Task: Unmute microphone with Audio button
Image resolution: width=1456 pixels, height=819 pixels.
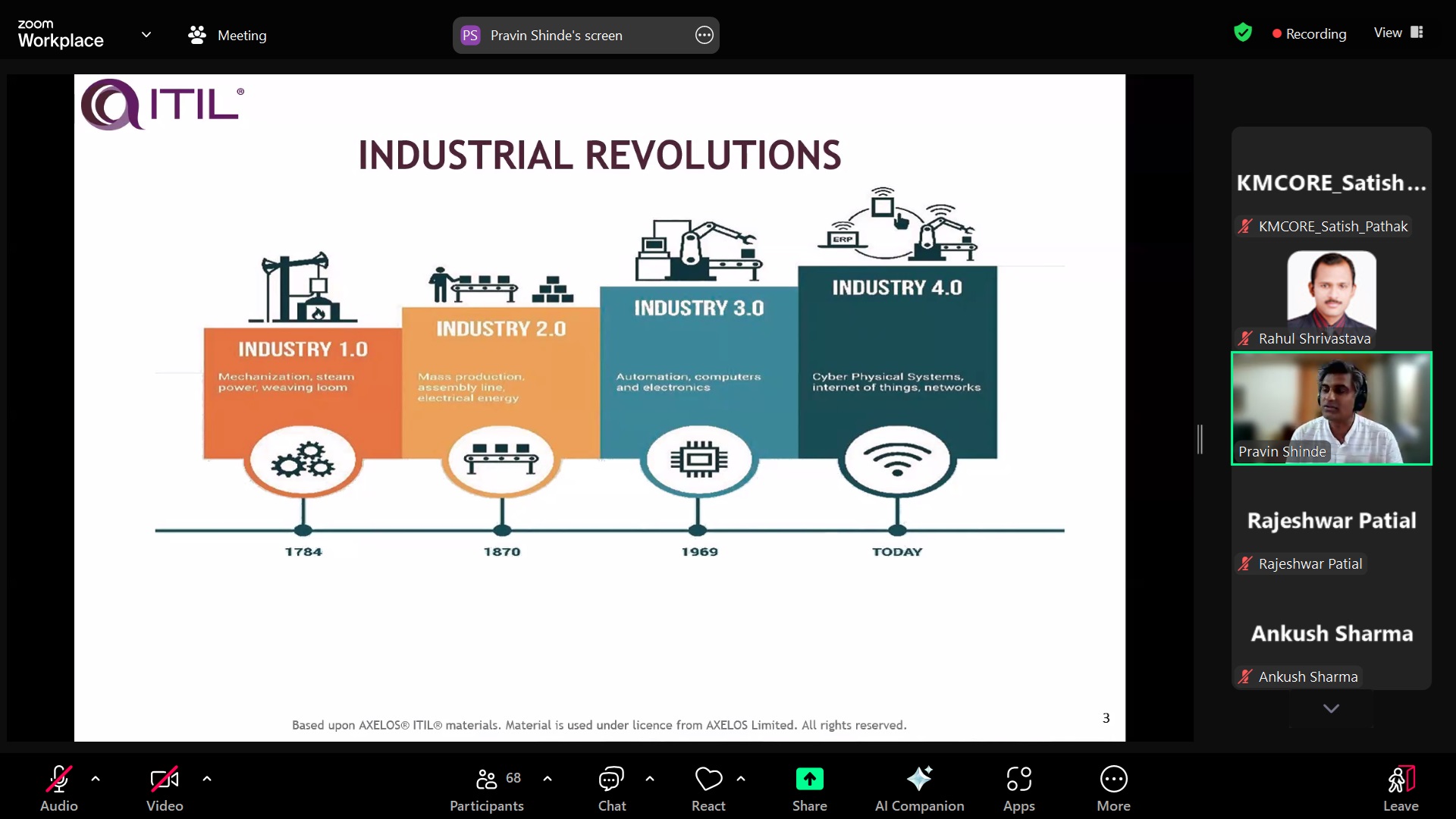Action: [x=59, y=780]
